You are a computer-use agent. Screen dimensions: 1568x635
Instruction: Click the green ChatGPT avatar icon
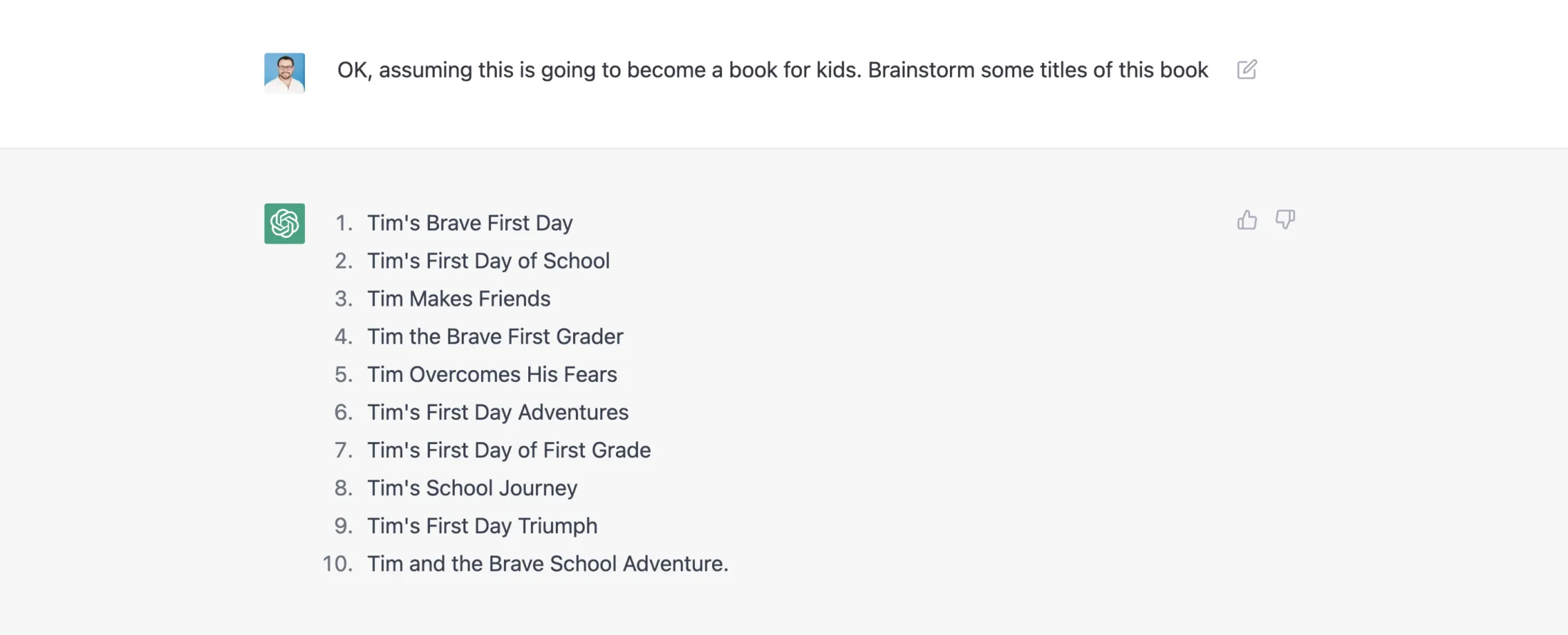(x=284, y=223)
